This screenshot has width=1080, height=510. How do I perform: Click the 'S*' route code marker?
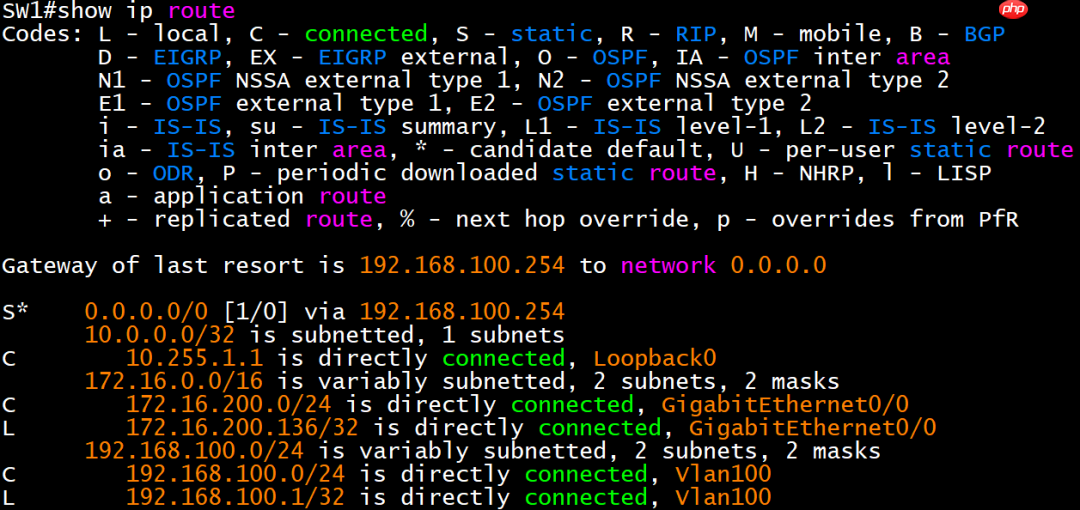[15, 312]
